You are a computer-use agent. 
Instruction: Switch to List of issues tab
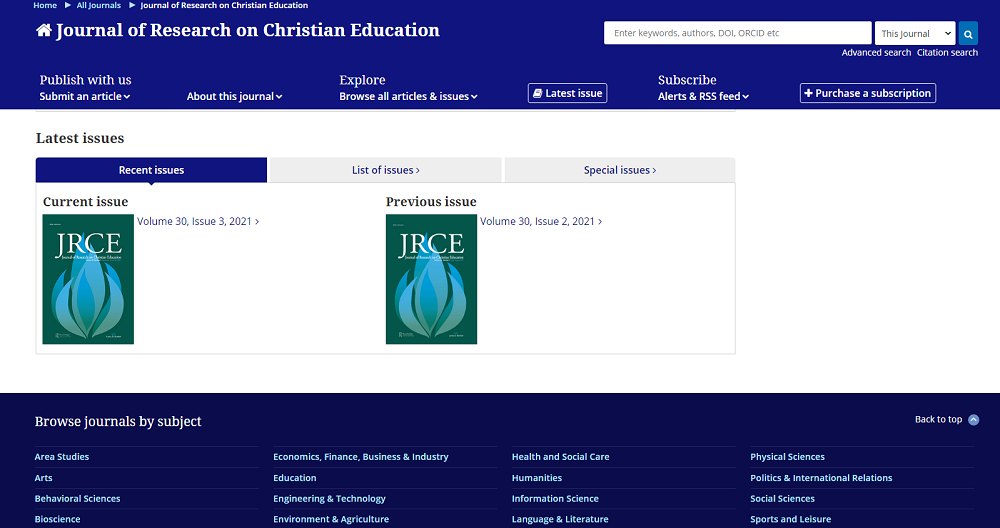(x=385, y=170)
